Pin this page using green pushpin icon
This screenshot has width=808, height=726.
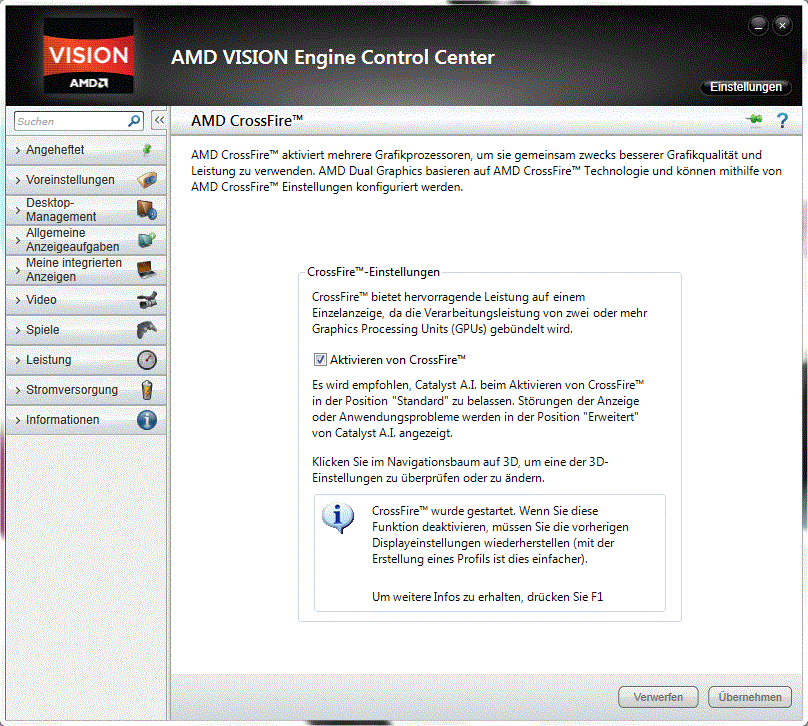pyautogui.click(x=754, y=120)
